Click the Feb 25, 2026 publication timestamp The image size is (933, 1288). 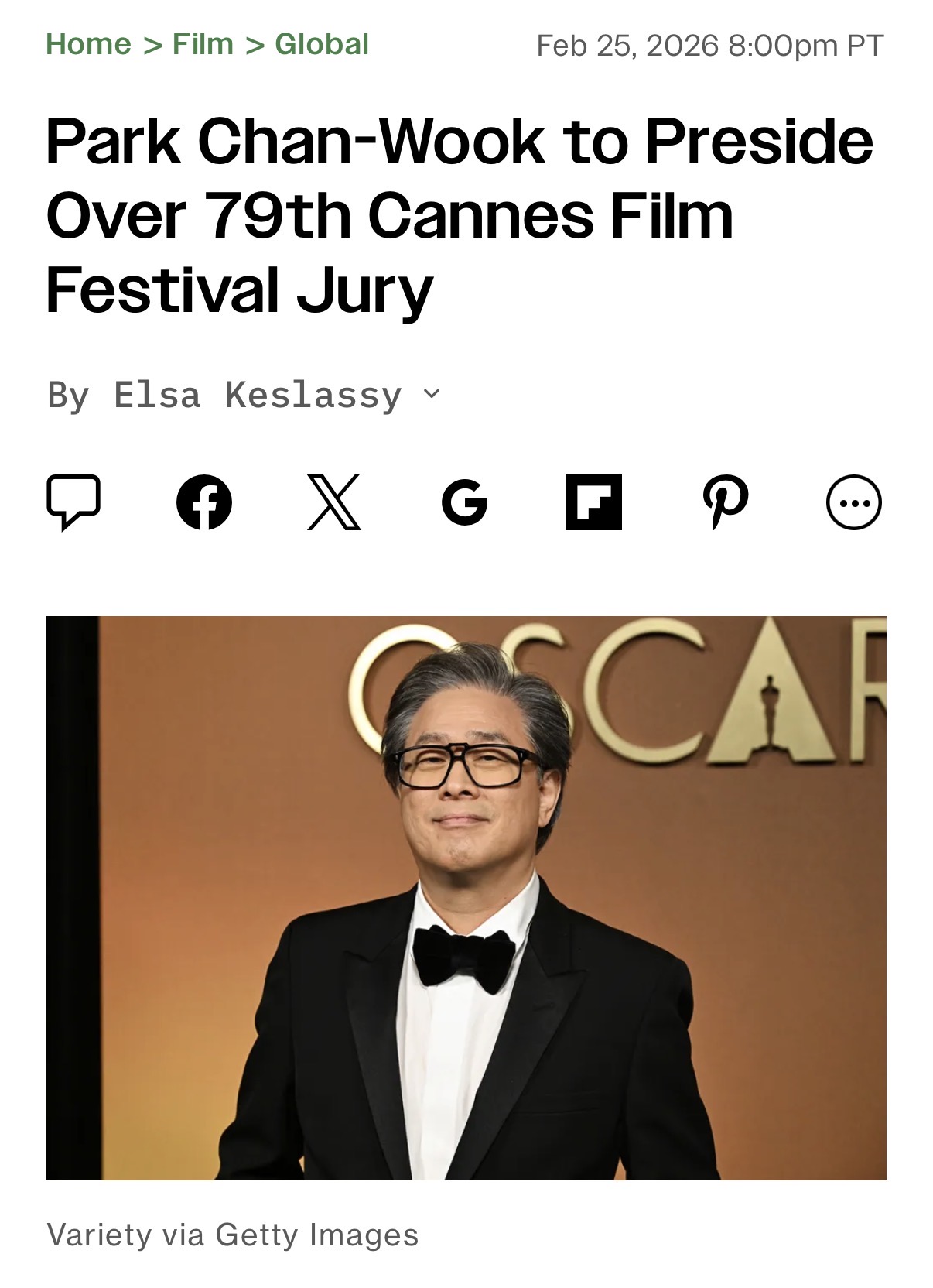click(x=709, y=46)
